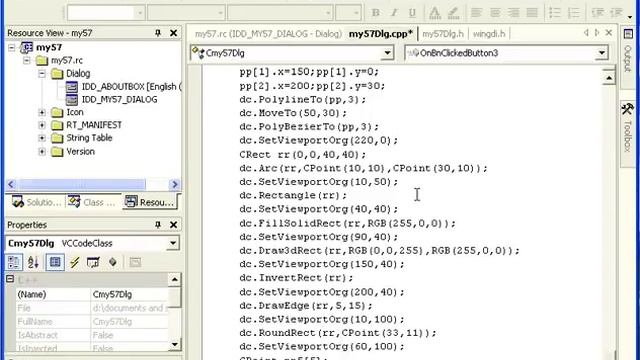Show Overrides icon in Properties toolbar
The image size is (640, 360).
113,262
